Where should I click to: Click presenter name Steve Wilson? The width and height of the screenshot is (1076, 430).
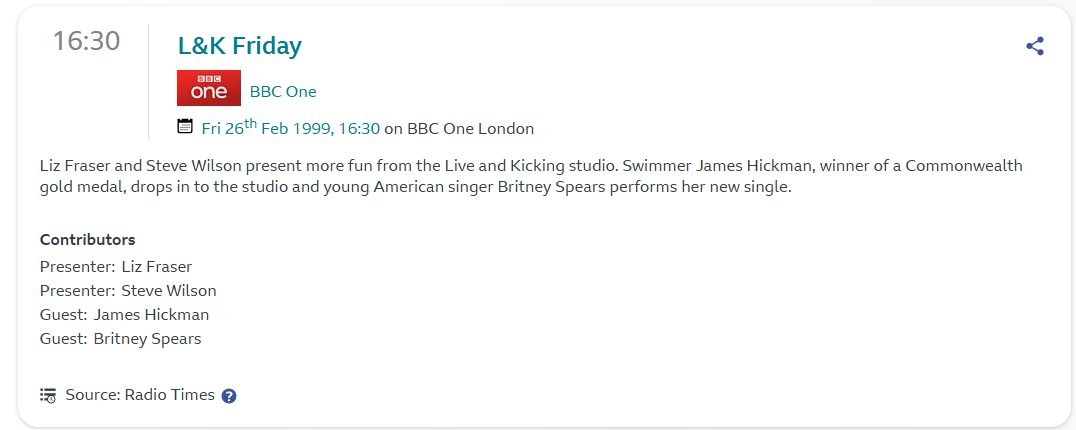[169, 291]
